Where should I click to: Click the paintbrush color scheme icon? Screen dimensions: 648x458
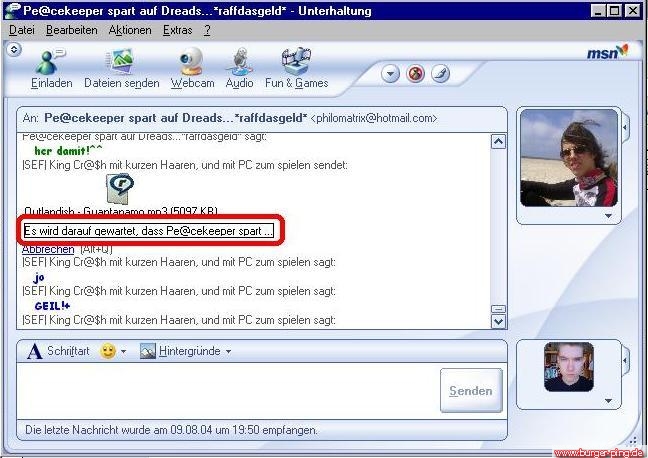point(440,74)
